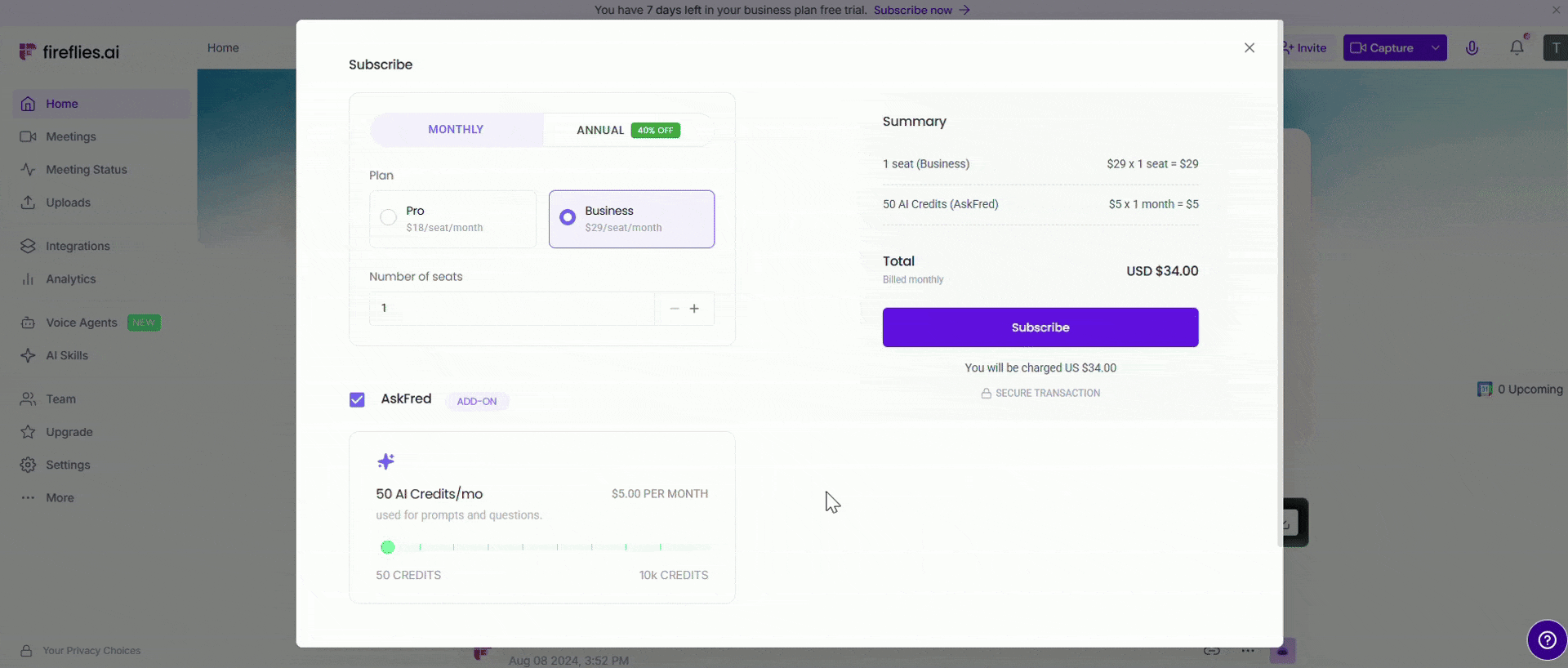Open the notifications bell
Viewport: 1568px width, 668px height.
pyautogui.click(x=1517, y=48)
